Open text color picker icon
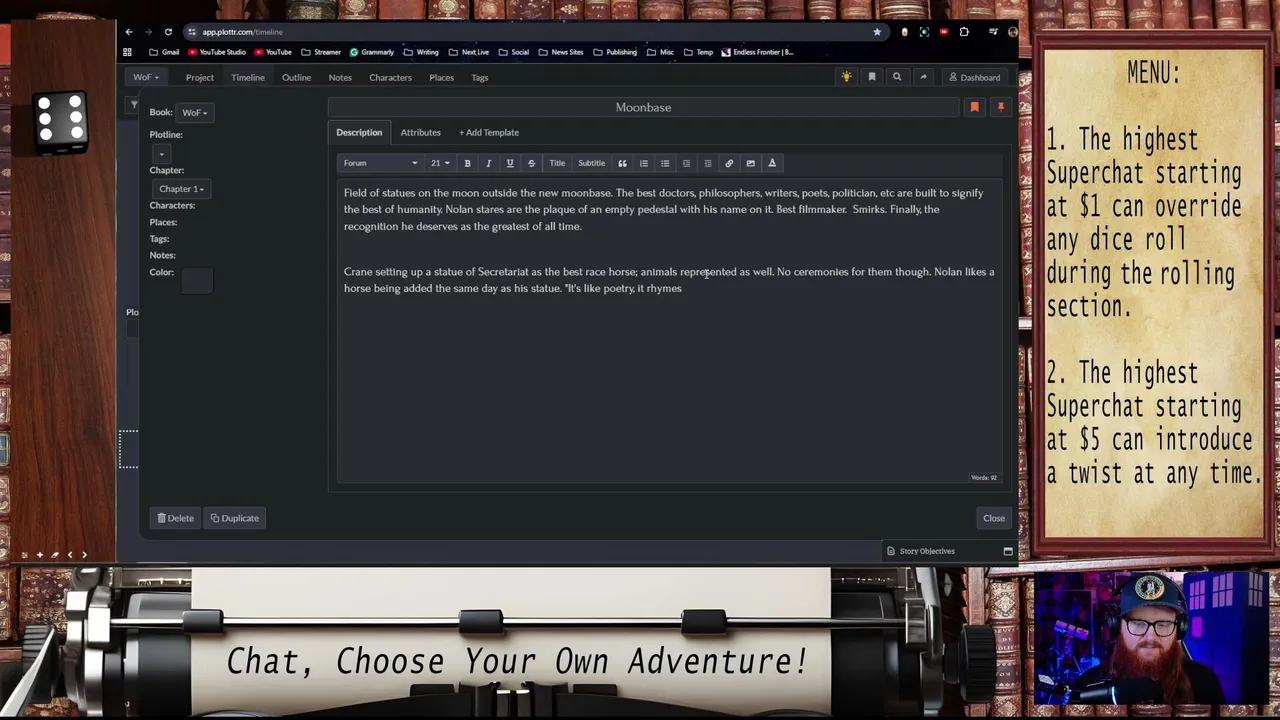Screen dimensions: 1280x720 (772, 163)
